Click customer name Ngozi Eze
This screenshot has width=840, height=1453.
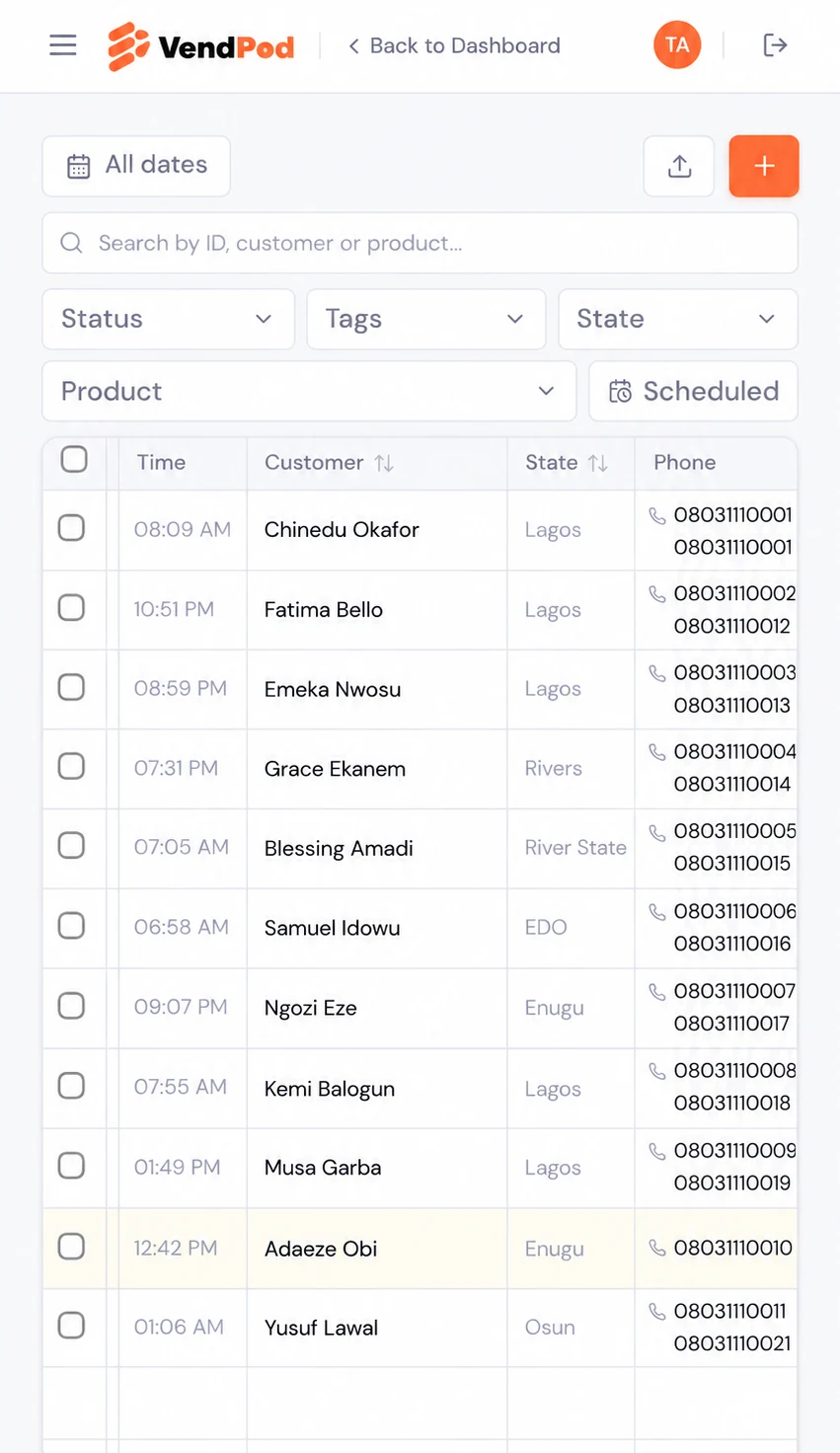(x=311, y=1008)
